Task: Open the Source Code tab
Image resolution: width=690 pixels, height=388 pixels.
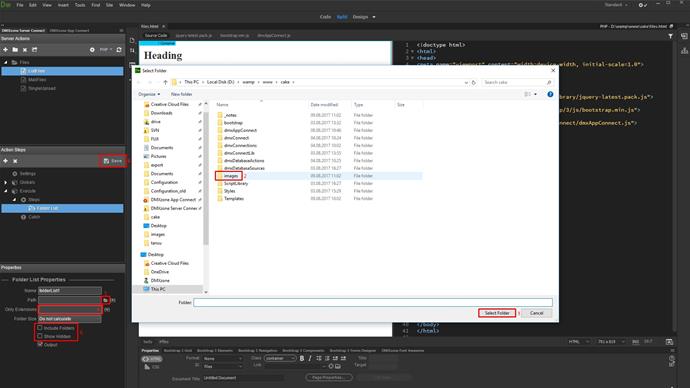Action: pyautogui.click(x=156, y=35)
